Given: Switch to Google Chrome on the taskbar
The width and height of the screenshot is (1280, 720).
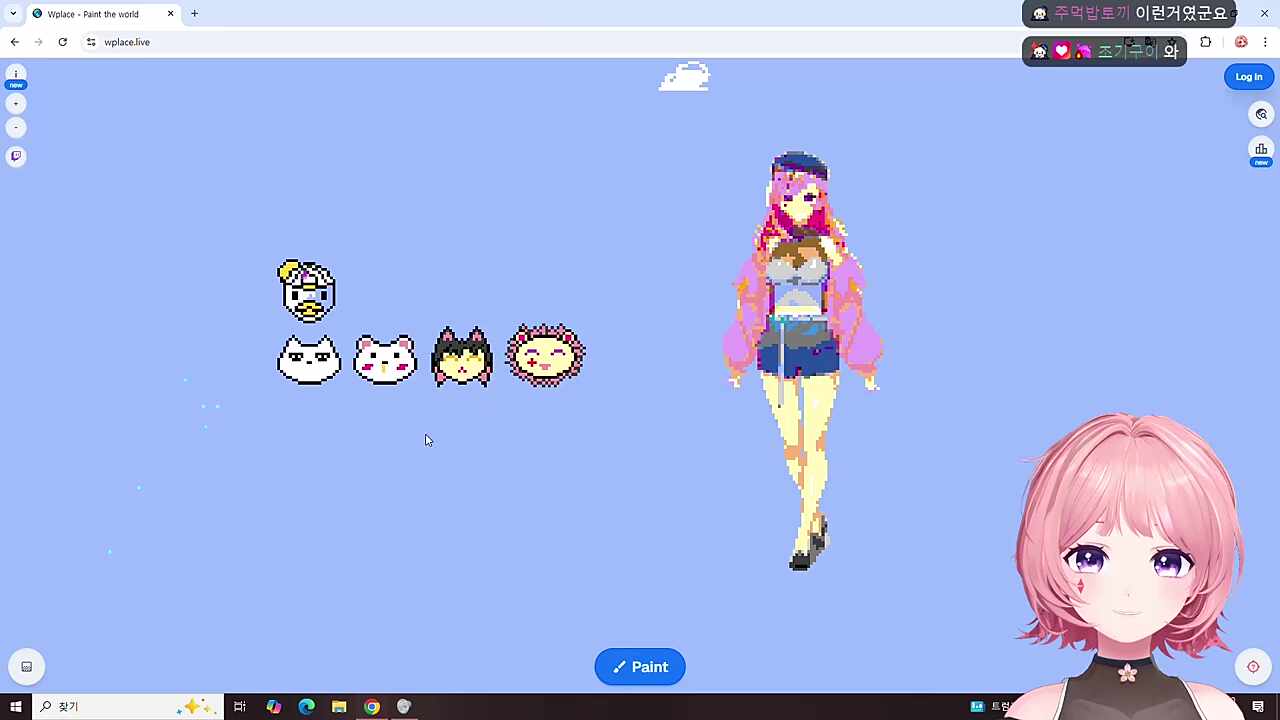Looking at the screenshot, I should coord(372,707).
